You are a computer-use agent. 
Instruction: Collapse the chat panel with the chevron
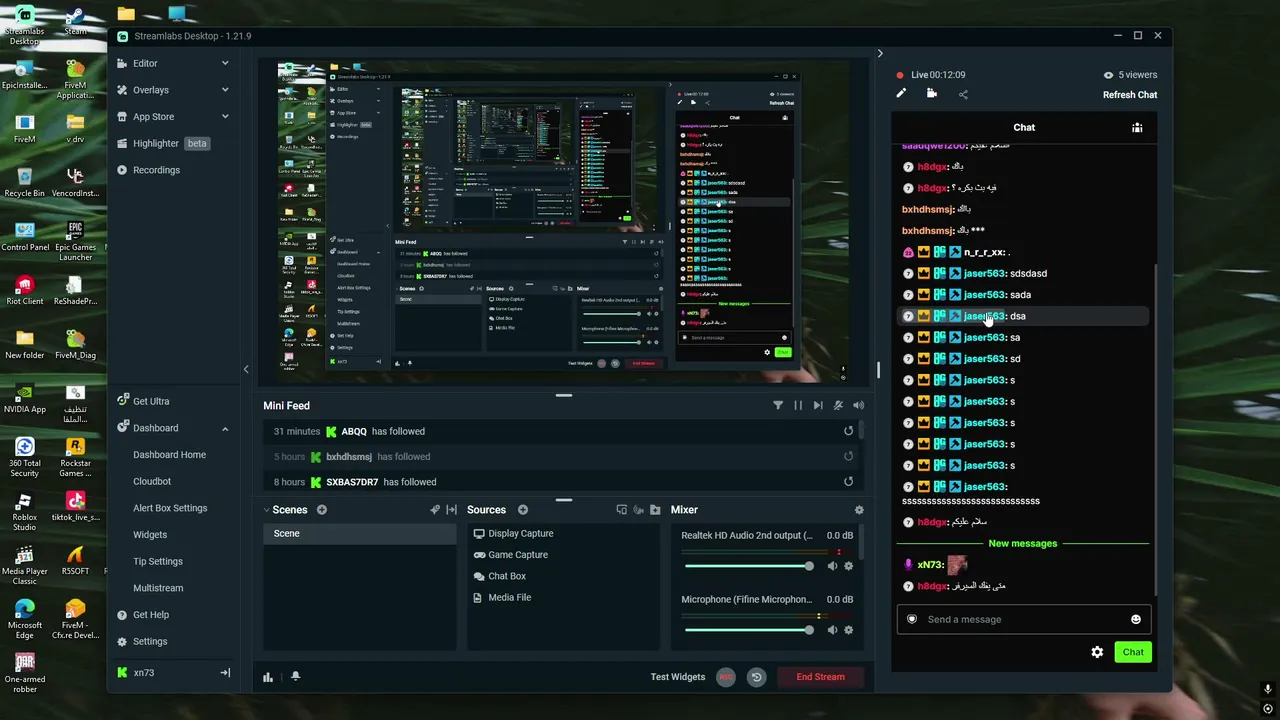(x=880, y=54)
